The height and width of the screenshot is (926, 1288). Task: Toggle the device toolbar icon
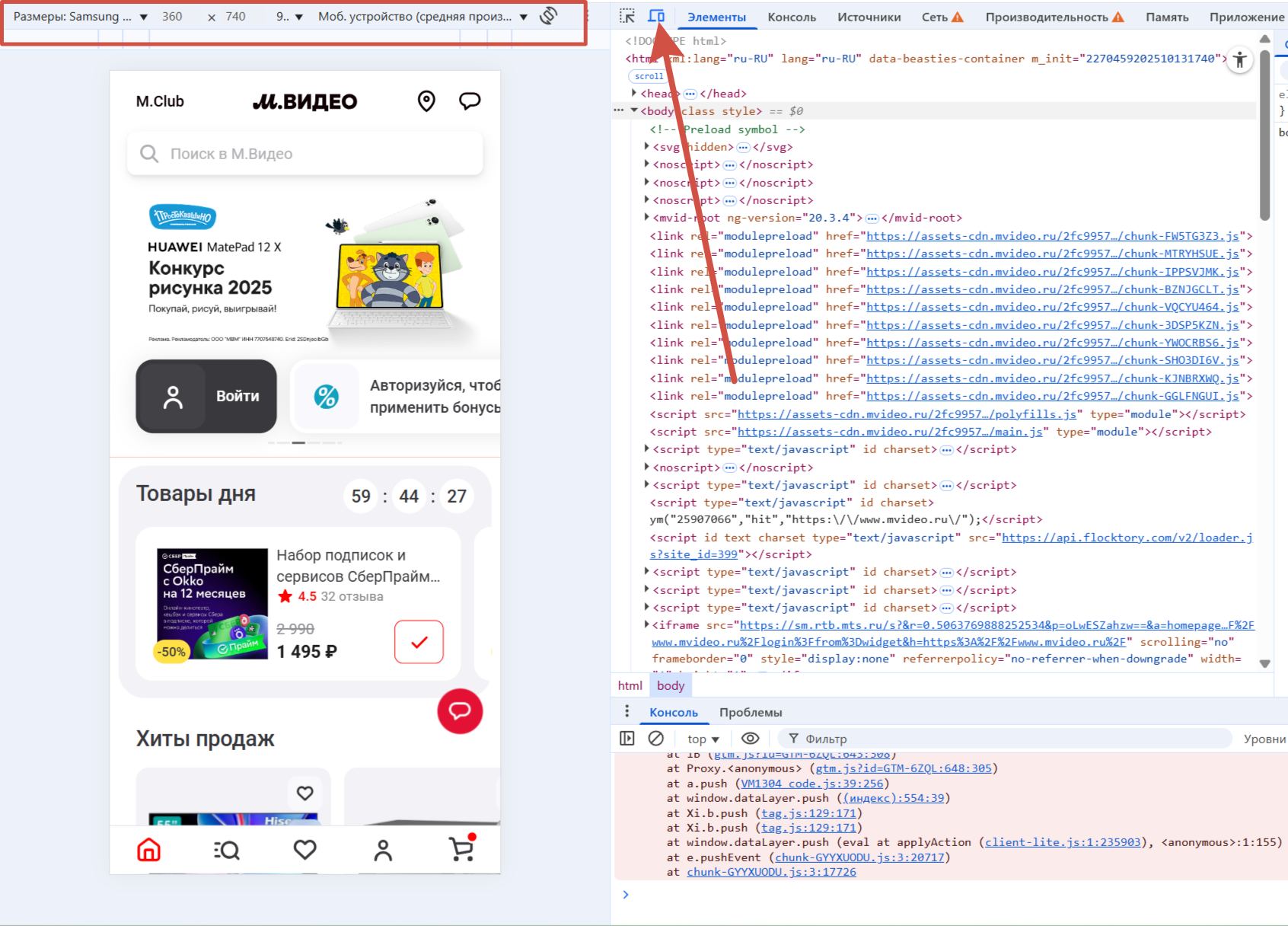pos(656,16)
